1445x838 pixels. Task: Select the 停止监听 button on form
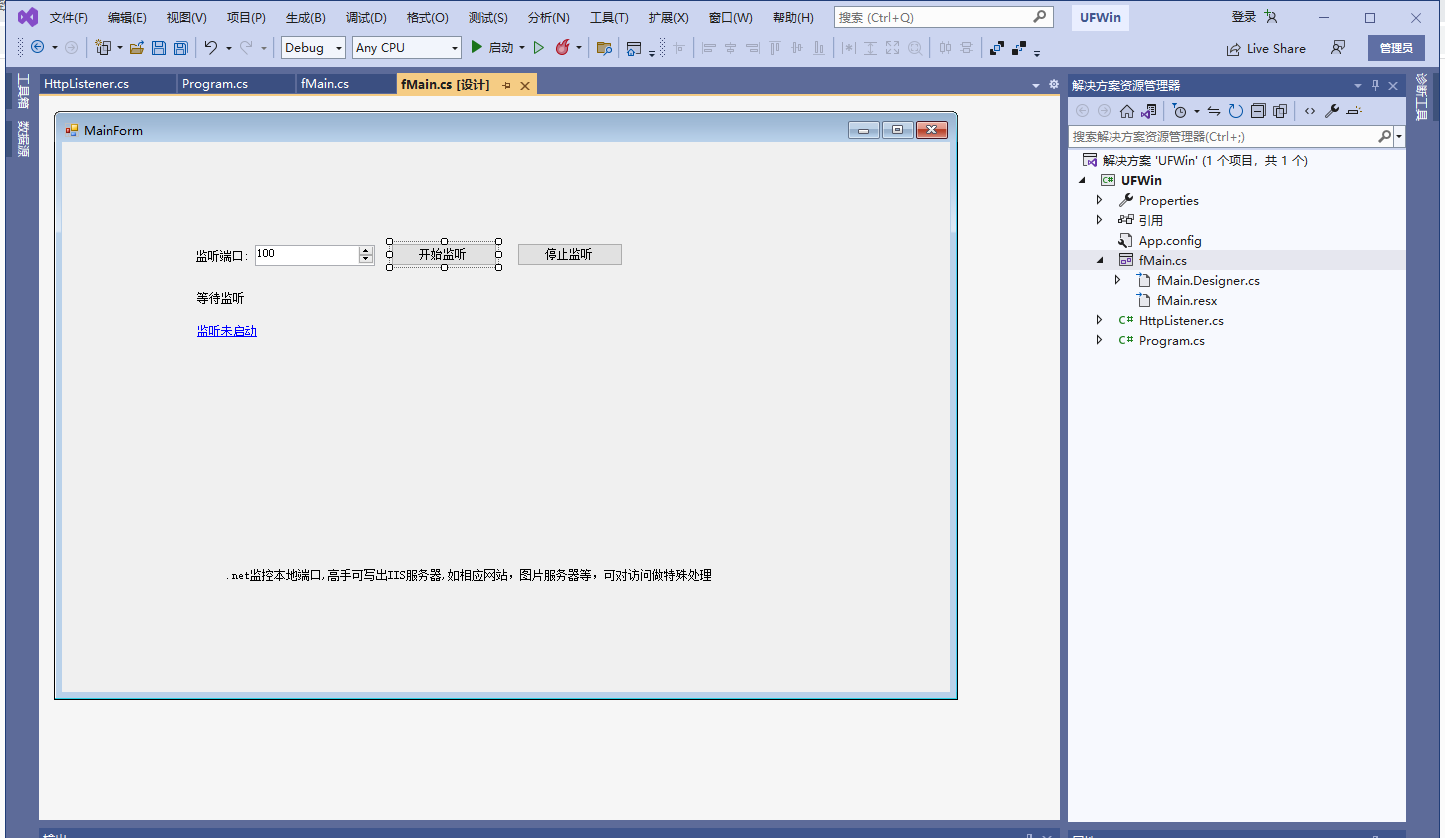pyautogui.click(x=569, y=254)
